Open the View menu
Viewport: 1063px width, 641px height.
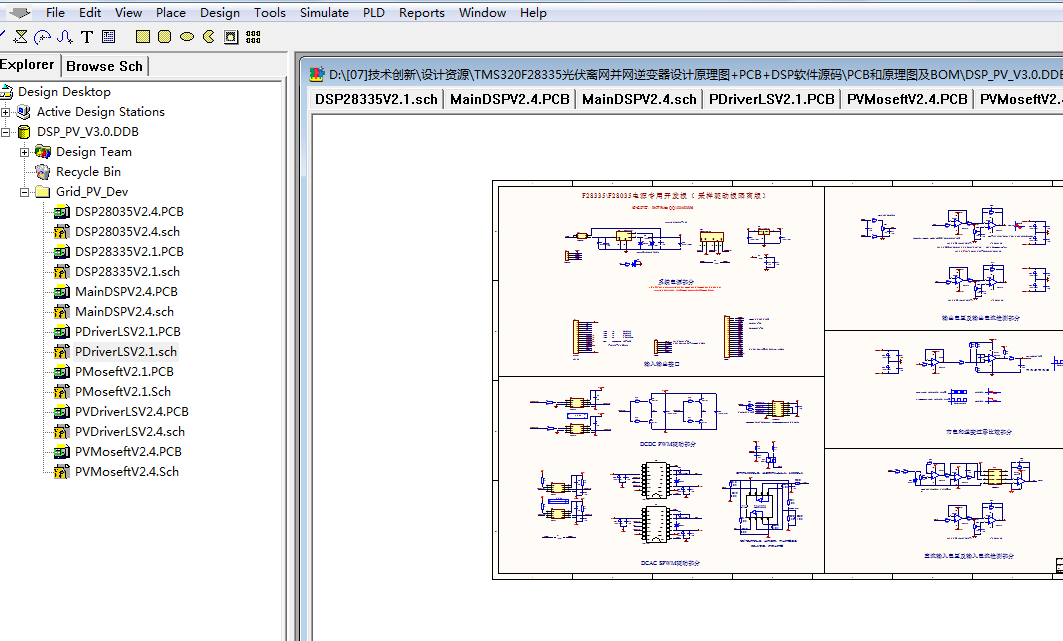(128, 12)
